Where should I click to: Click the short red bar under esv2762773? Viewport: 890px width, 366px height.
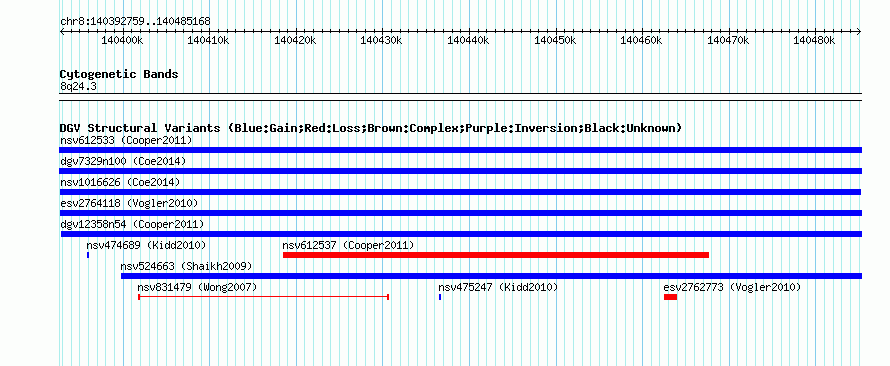coord(670,297)
